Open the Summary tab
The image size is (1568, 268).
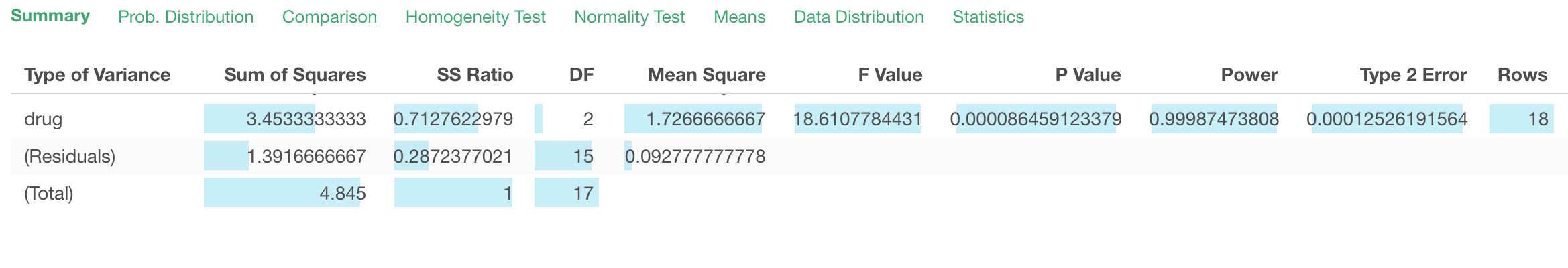pyautogui.click(x=50, y=16)
